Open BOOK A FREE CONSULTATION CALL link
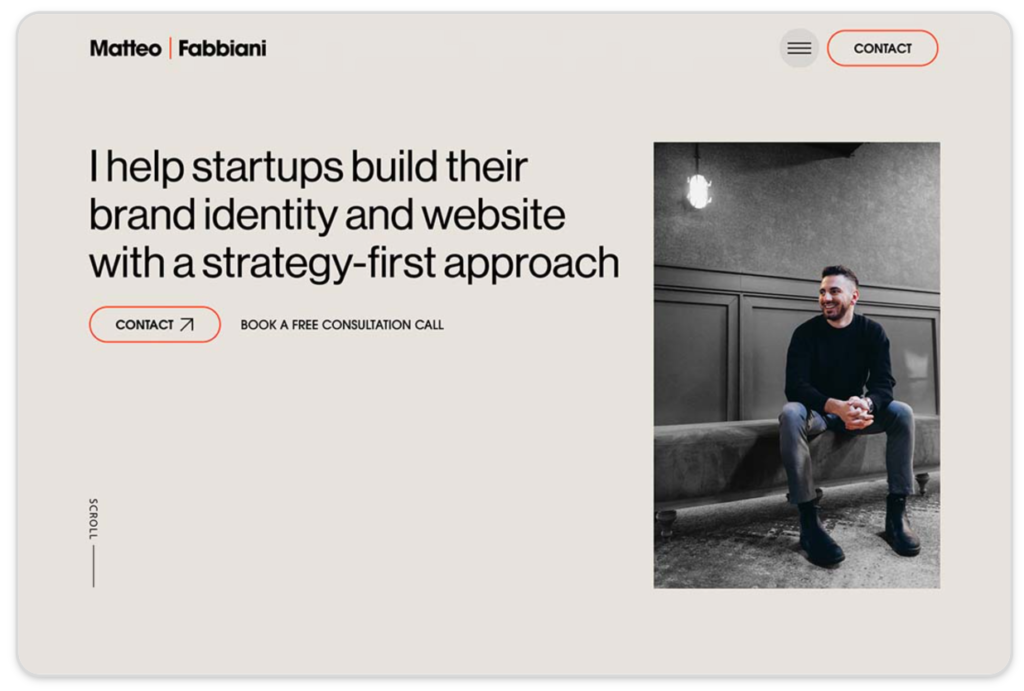1024x691 pixels. (x=341, y=324)
